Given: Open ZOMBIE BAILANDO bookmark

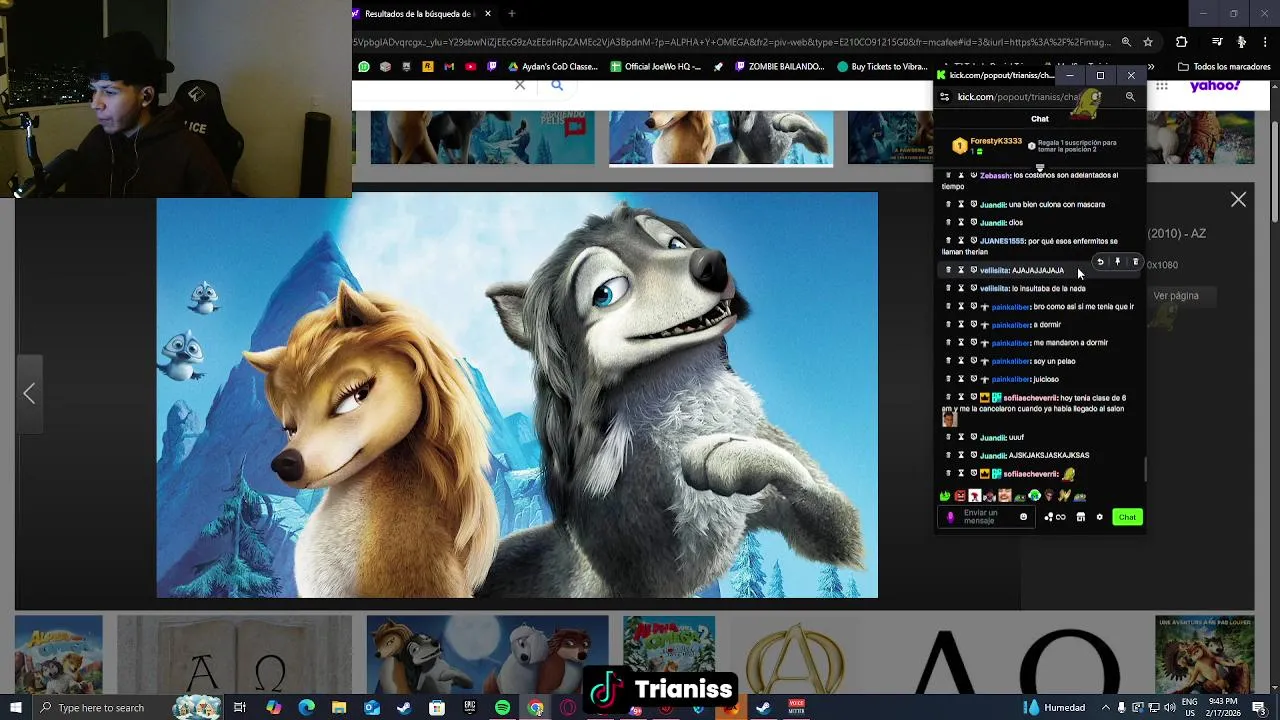Looking at the screenshot, I should click(779, 67).
